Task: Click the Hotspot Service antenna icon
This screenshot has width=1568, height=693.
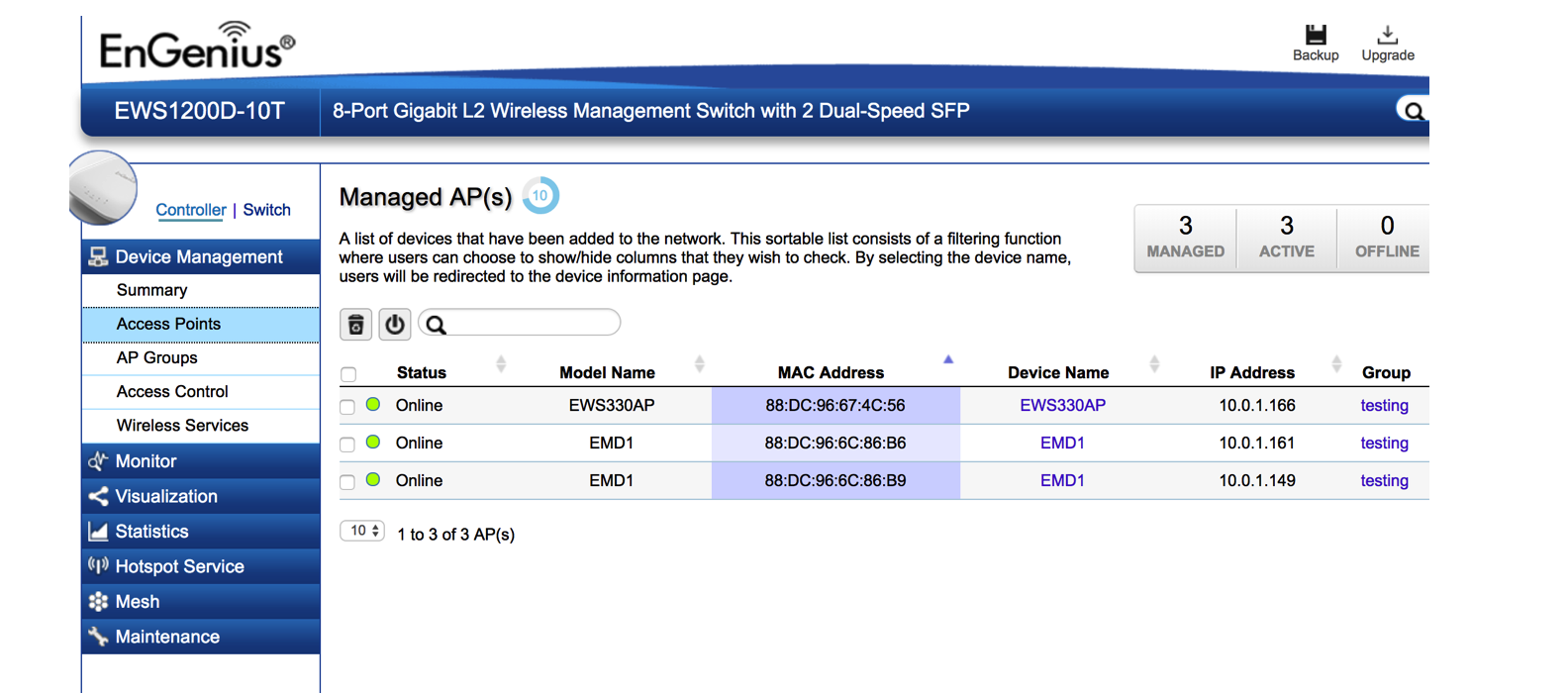Action: (x=98, y=566)
